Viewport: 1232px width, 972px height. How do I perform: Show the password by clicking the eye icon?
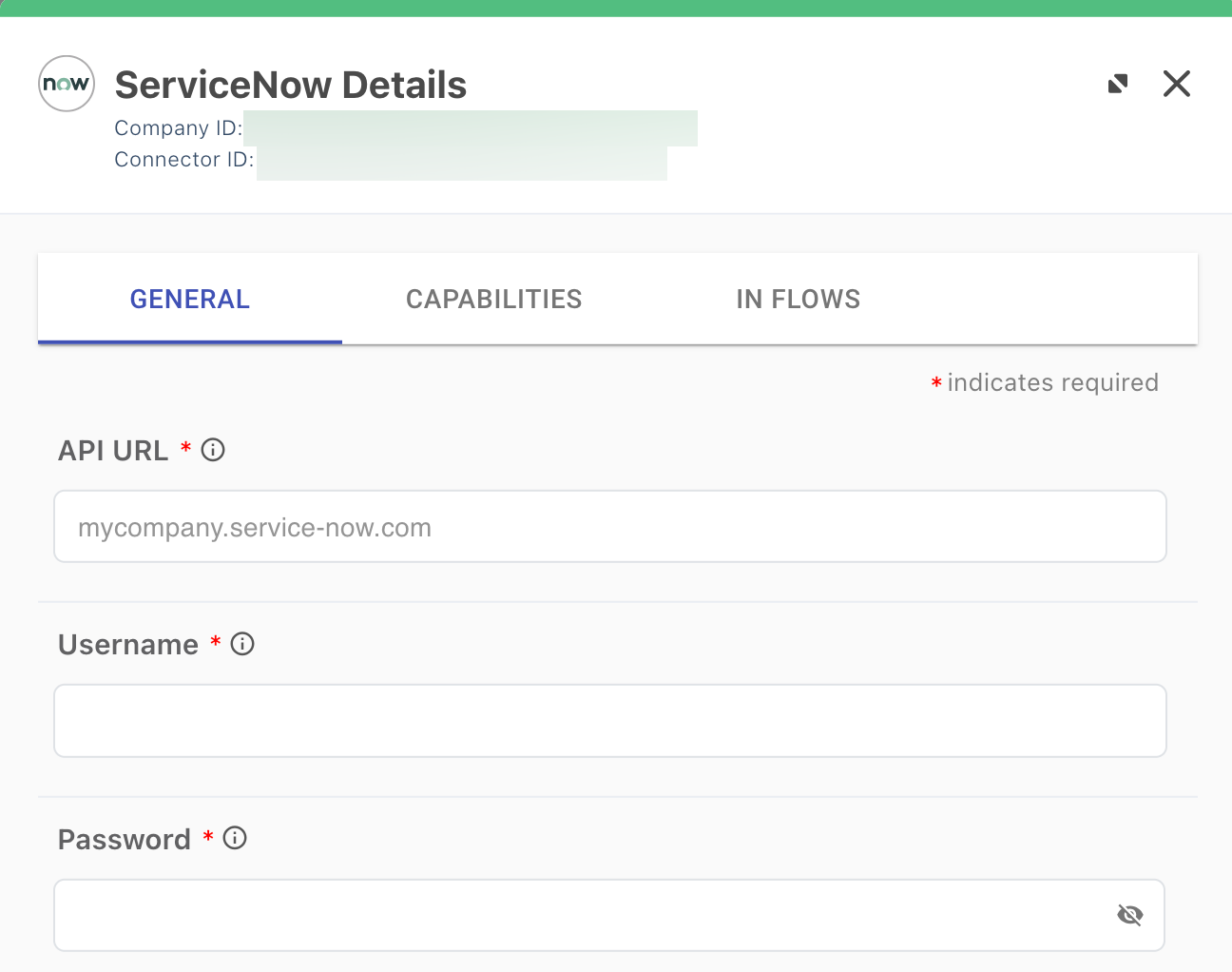(x=1129, y=914)
